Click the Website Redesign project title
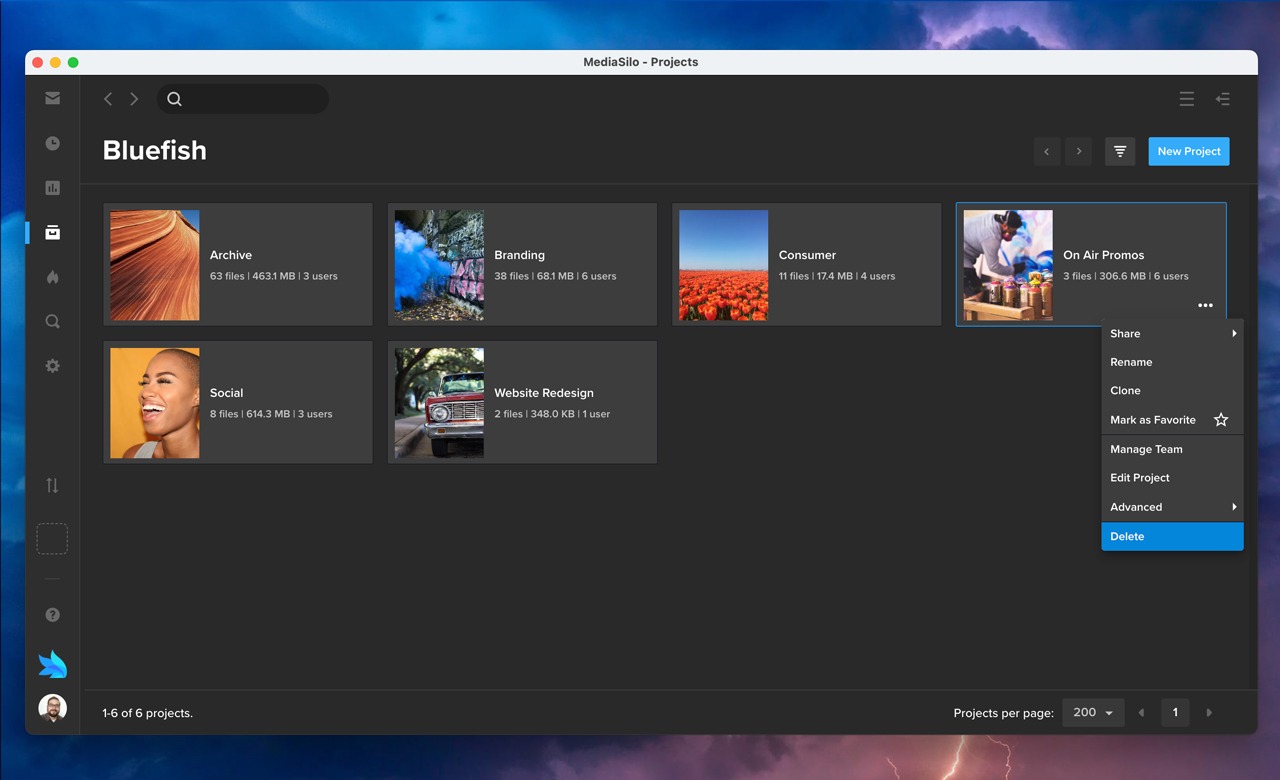Screen dimensions: 1280x780 pos(544,393)
